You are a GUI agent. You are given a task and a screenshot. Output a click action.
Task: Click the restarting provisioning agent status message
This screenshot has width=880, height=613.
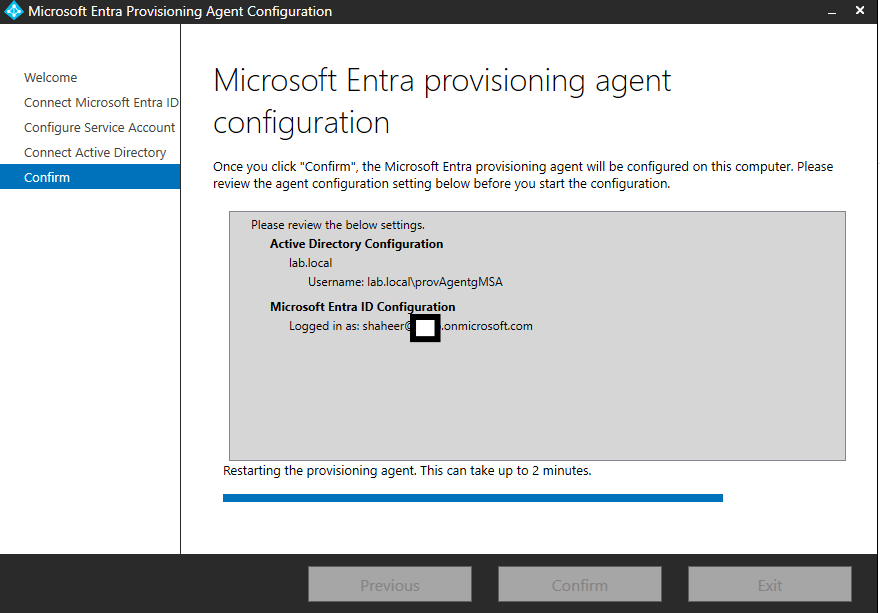(407, 470)
